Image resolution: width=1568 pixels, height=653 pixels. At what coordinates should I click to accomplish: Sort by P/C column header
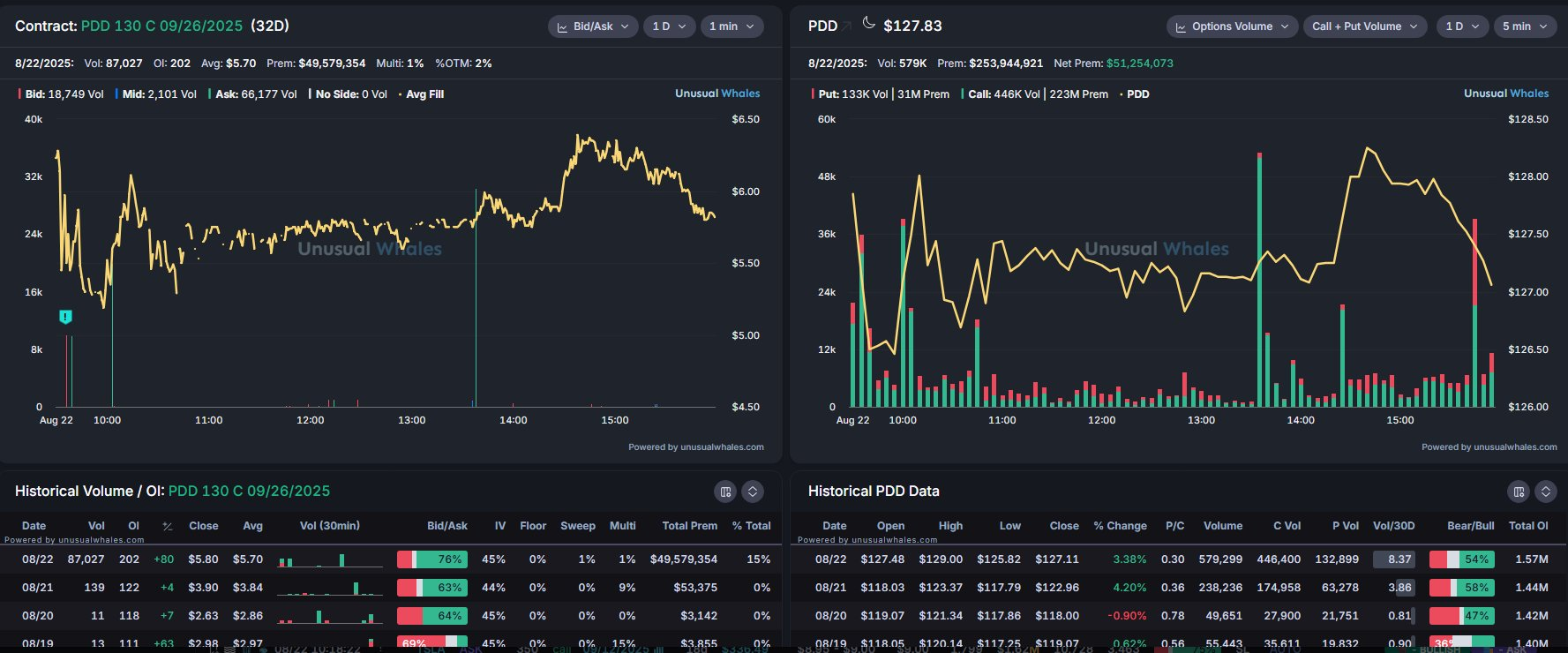(1175, 526)
